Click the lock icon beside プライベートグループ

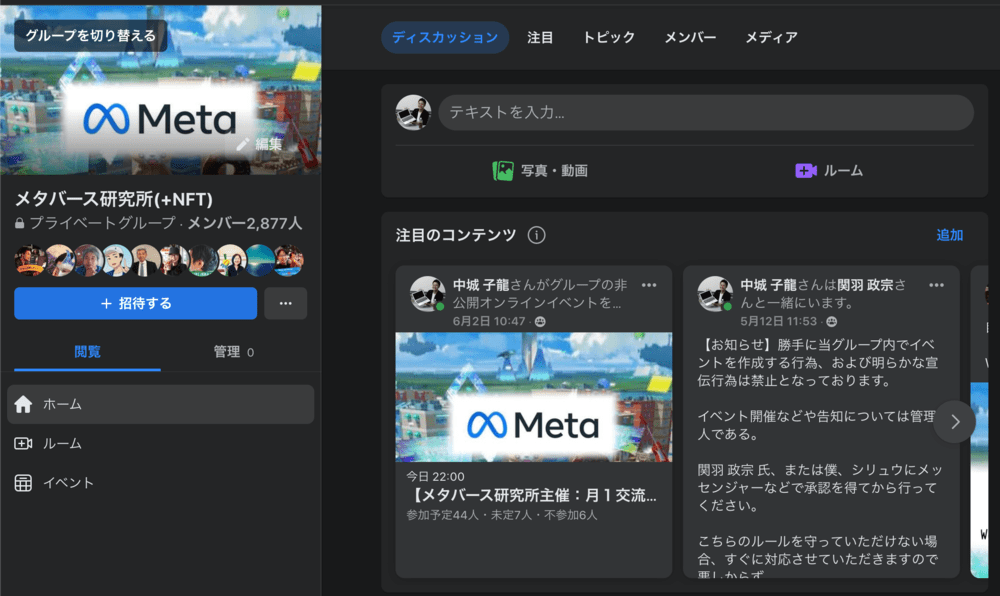(20, 224)
